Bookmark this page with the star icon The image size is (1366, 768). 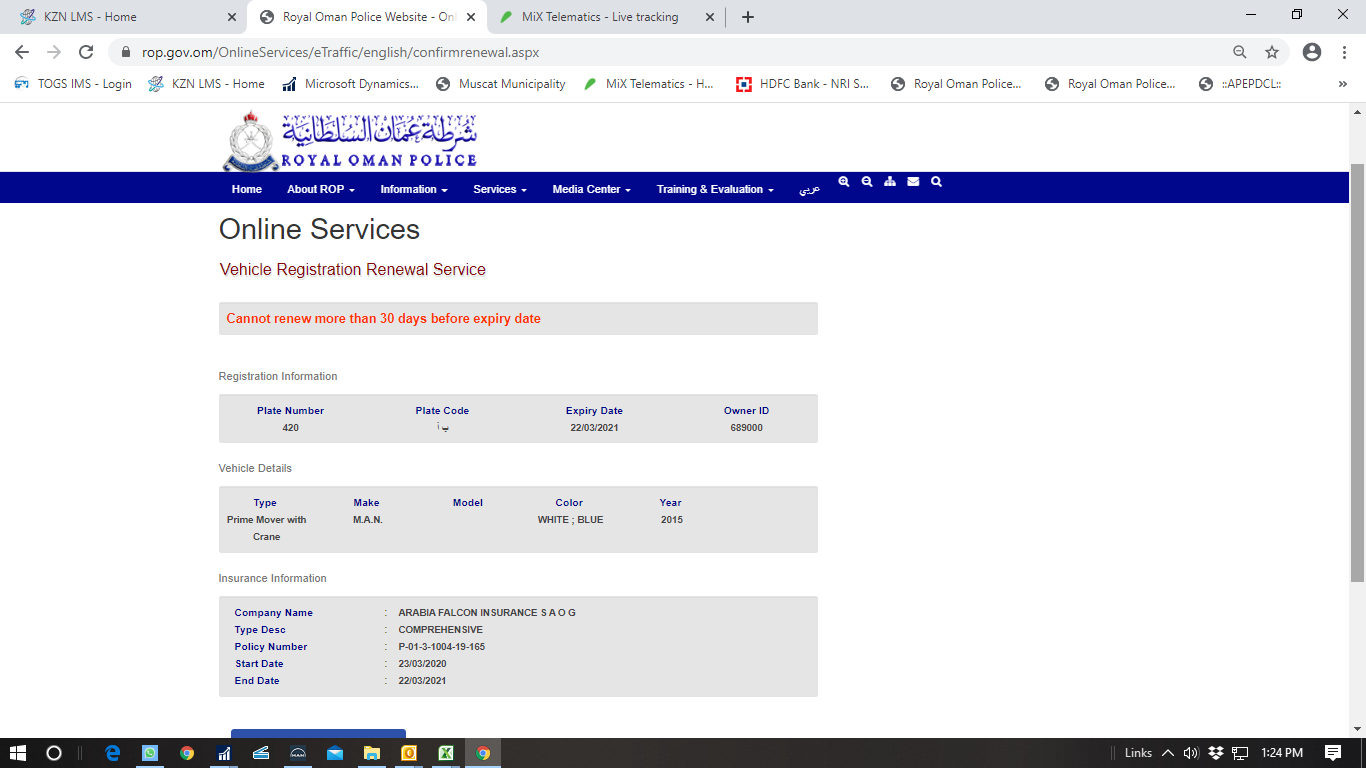[x=1272, y=52]
